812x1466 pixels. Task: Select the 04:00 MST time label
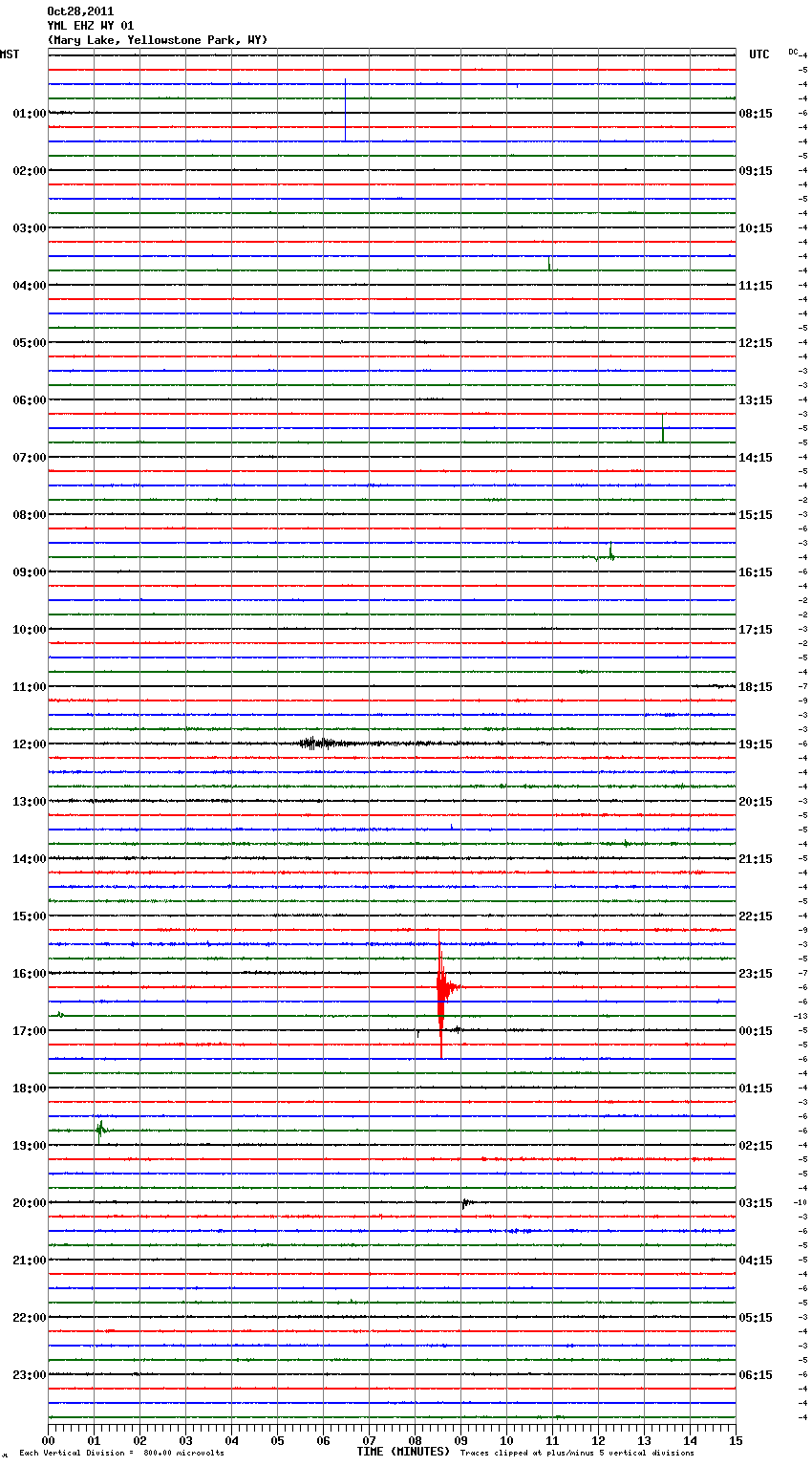pyautogui.click(x=30, y=286)
